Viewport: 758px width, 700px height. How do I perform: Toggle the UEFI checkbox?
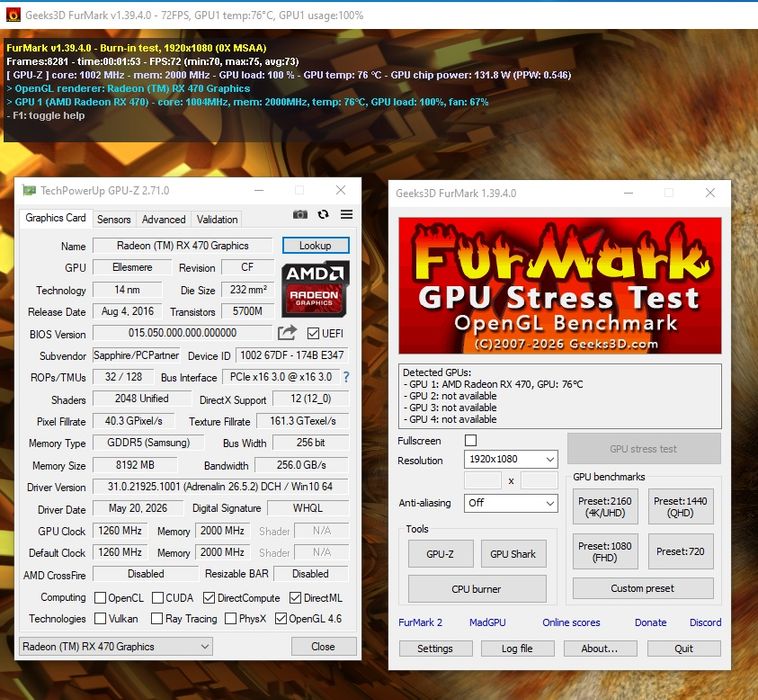(313, 333)
